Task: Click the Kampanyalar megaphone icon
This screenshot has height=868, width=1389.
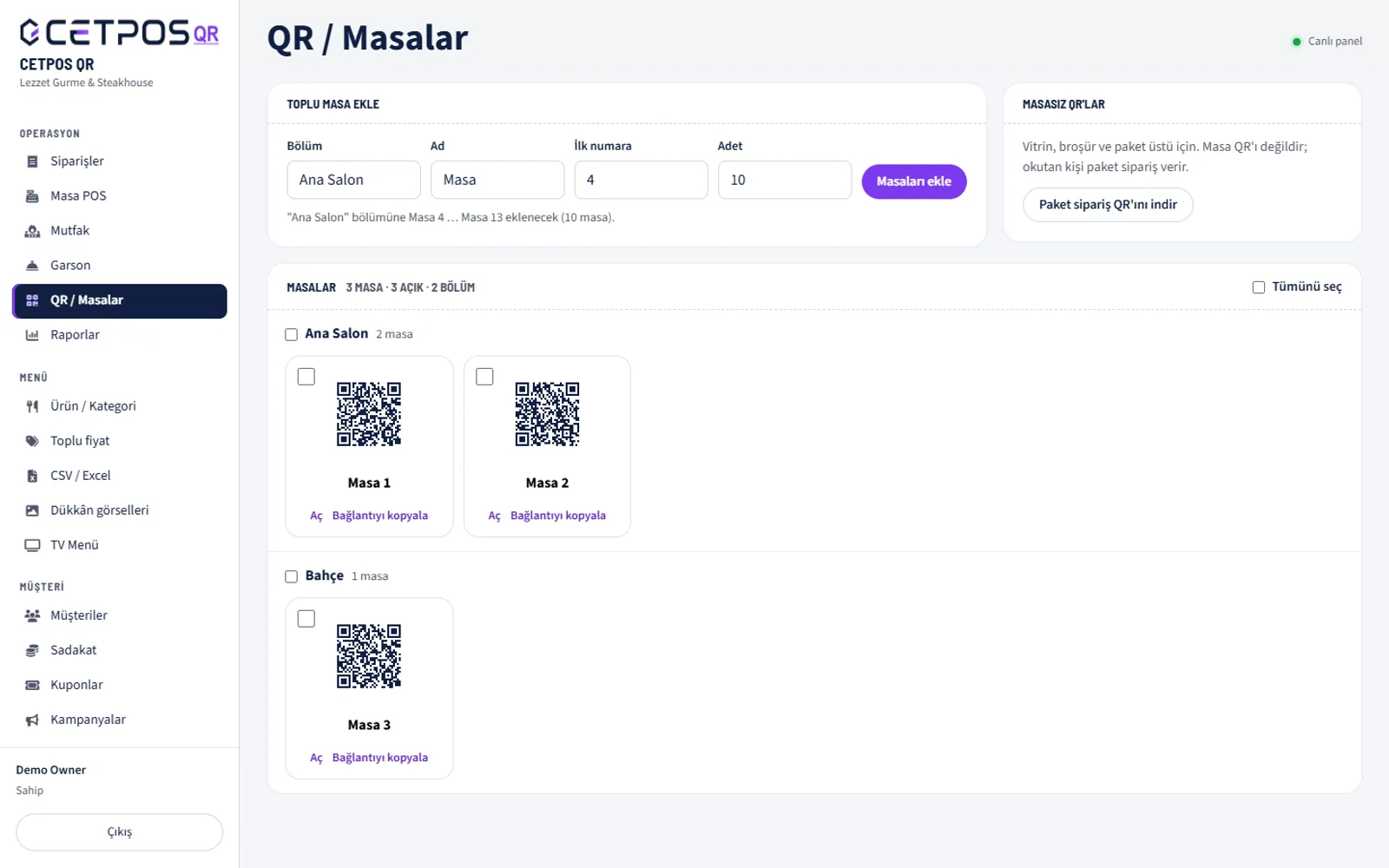Action: coord(32,720)
